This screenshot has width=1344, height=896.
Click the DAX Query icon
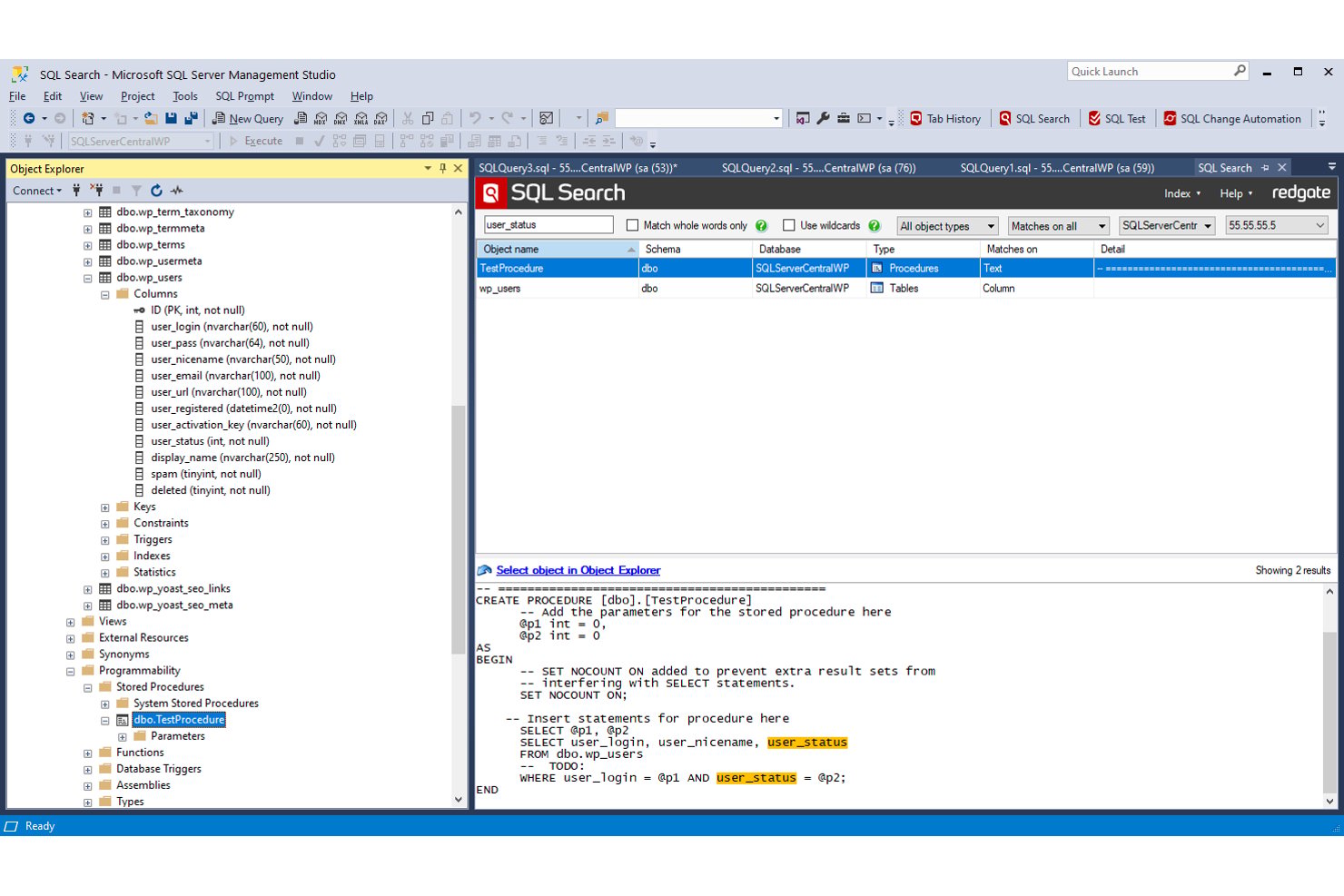point(380,118)
